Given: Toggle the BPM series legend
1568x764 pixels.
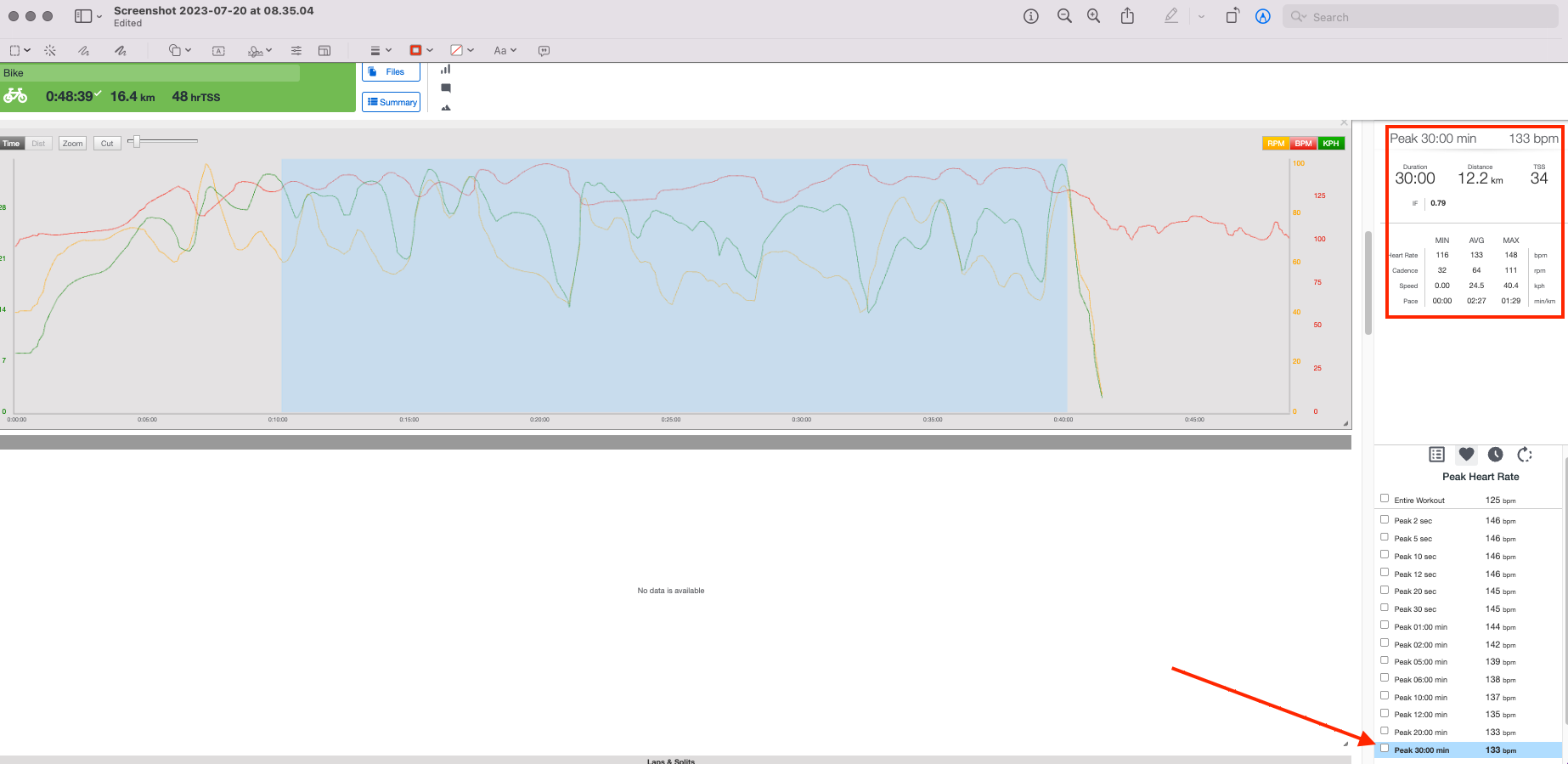Looking at the screenshot, I should 1303,144.
